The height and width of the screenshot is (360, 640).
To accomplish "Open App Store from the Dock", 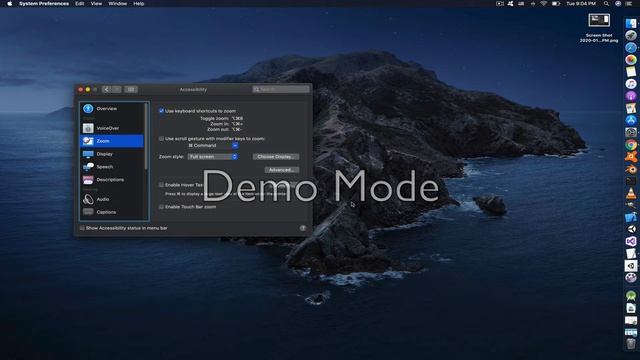I will pos(631,120).
